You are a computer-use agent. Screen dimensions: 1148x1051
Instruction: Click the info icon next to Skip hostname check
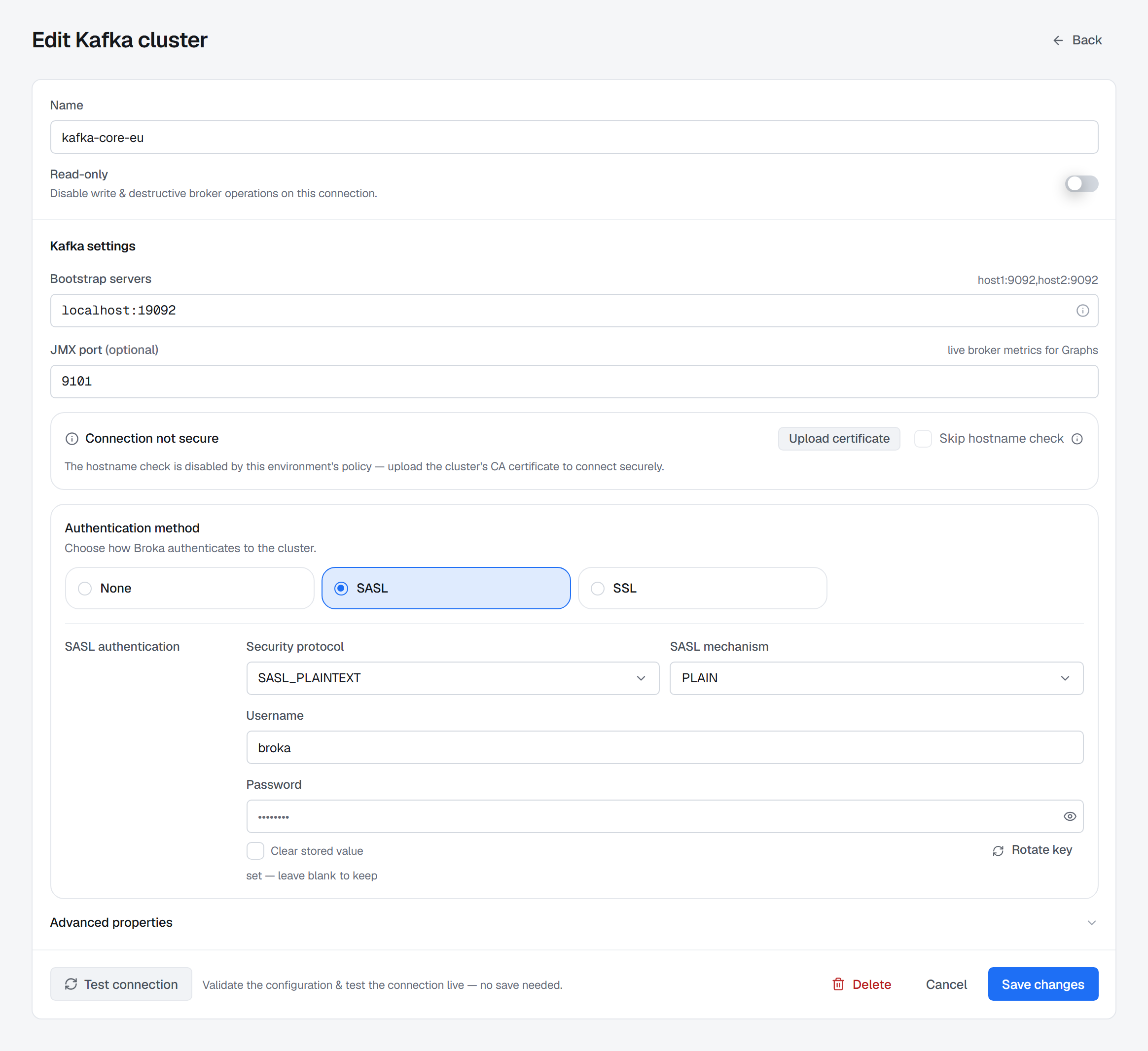(1077, 438)
